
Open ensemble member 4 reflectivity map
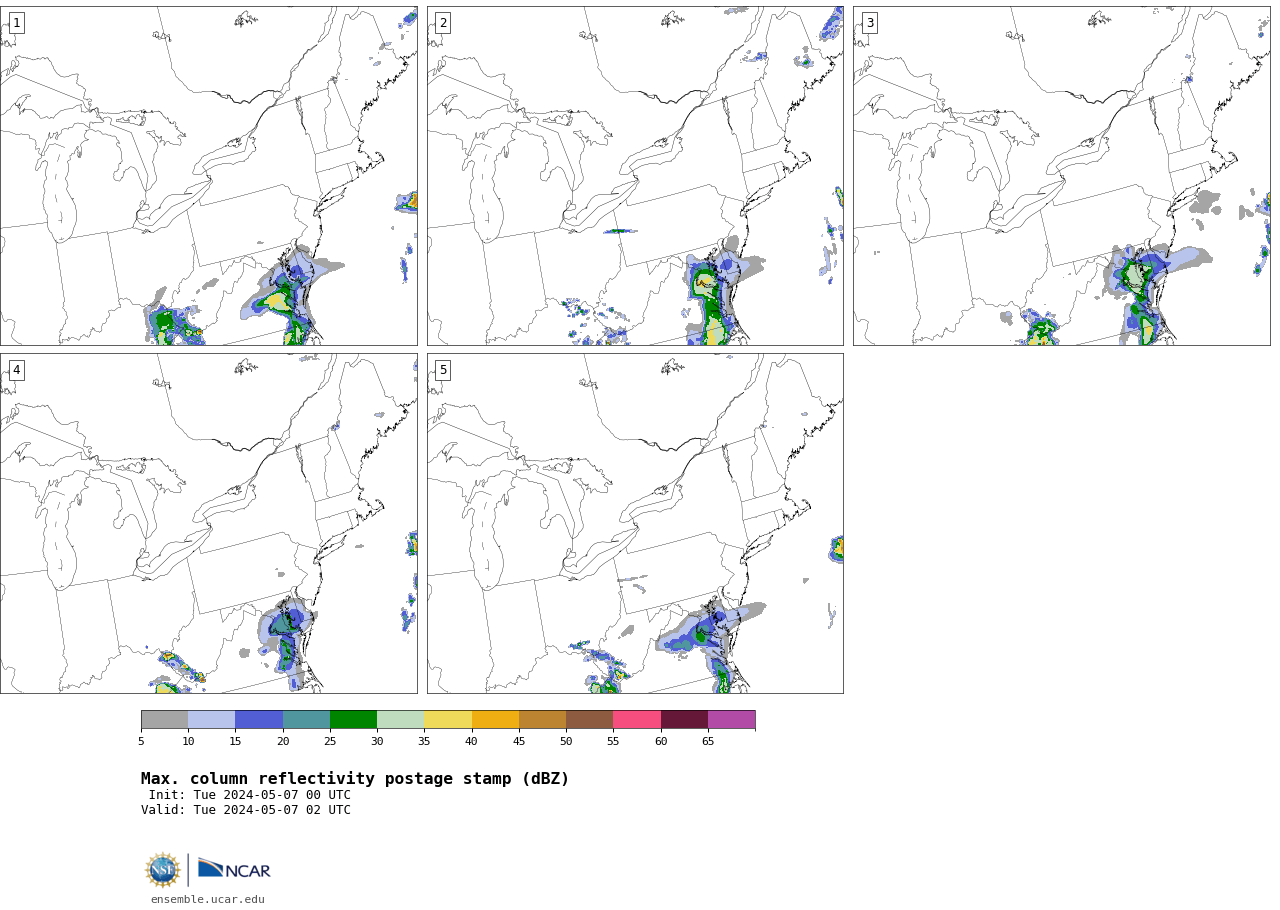click(x=208, y=523)
